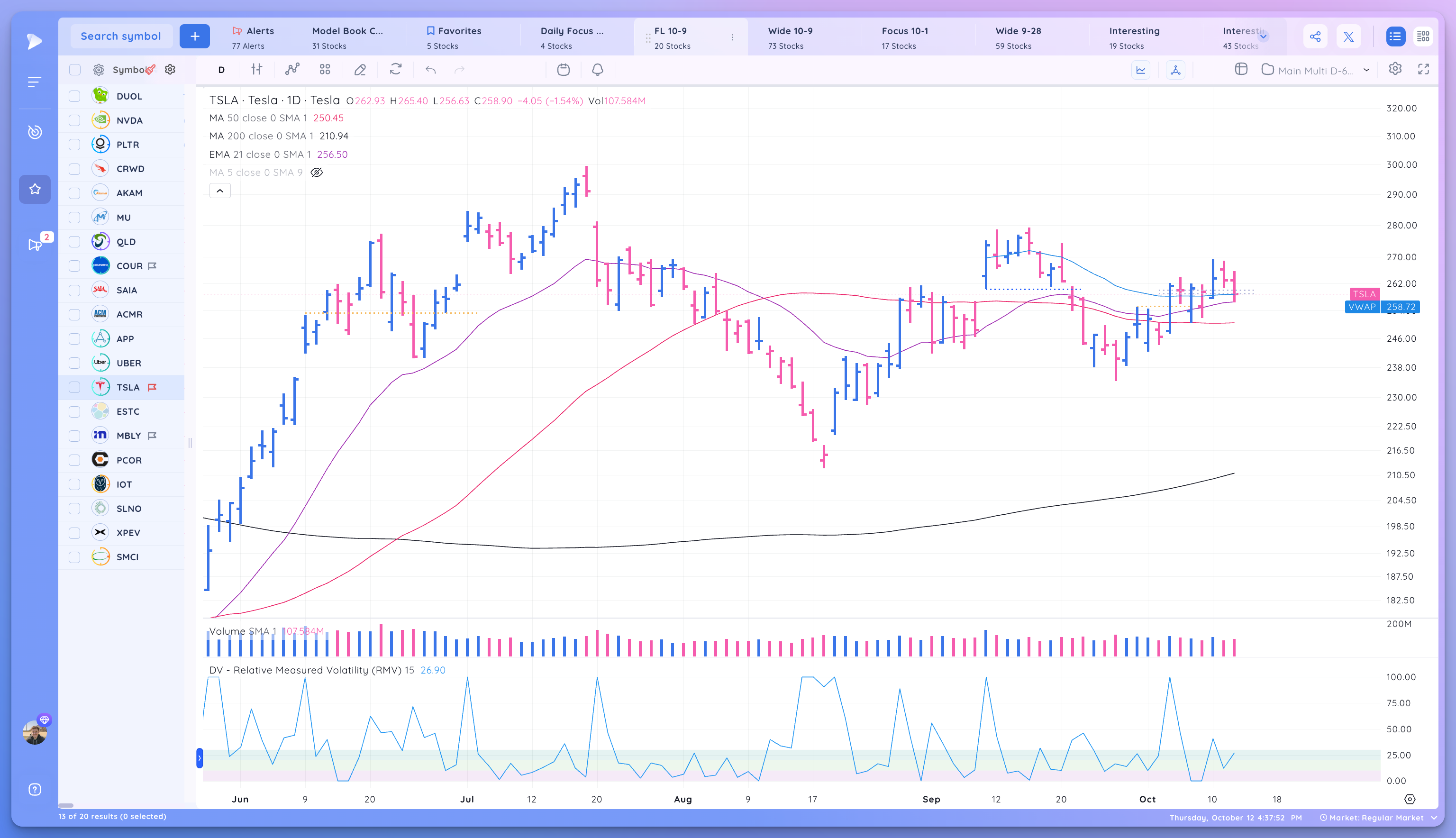Click the redo arrow

(x=459, y=70)
